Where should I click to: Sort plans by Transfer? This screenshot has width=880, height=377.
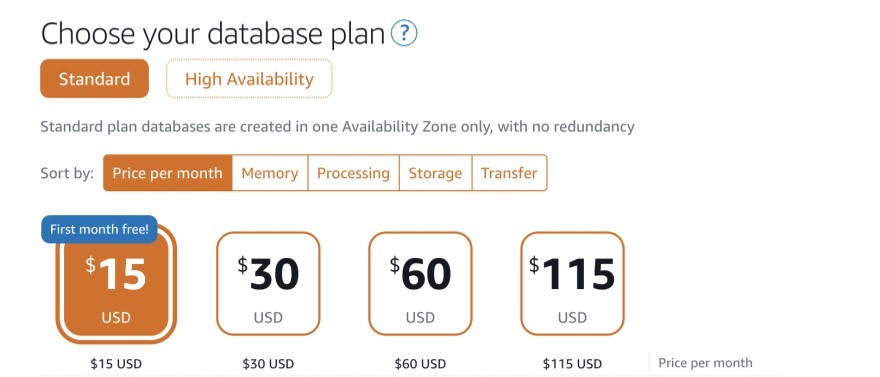coord(510,173)
